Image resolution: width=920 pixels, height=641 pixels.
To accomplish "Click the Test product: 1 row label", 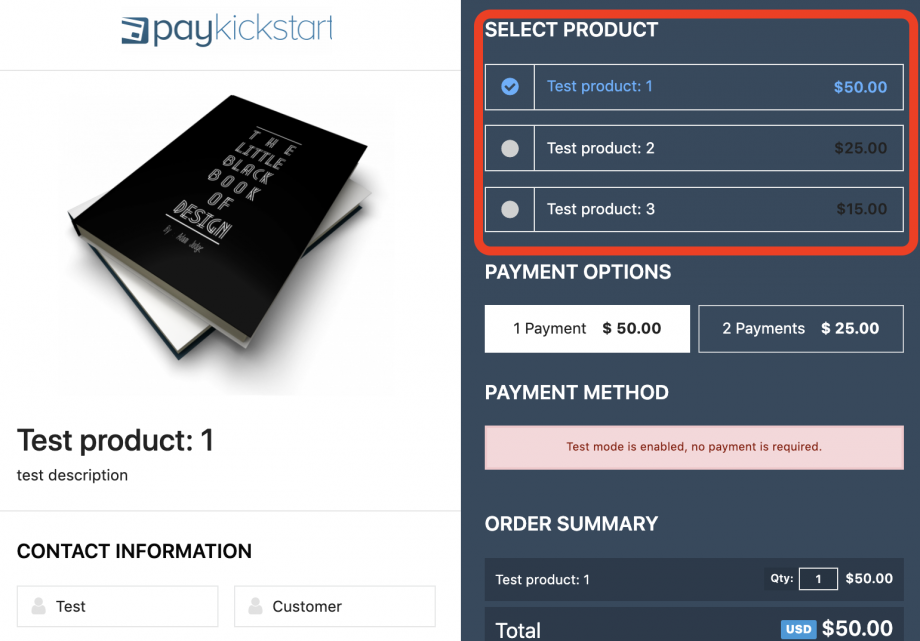I will tap(600, 86).
